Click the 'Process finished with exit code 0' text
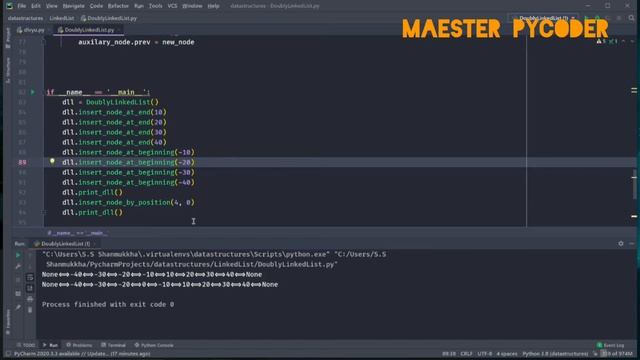This screenshot has width=640, height=360. (108, 304)
